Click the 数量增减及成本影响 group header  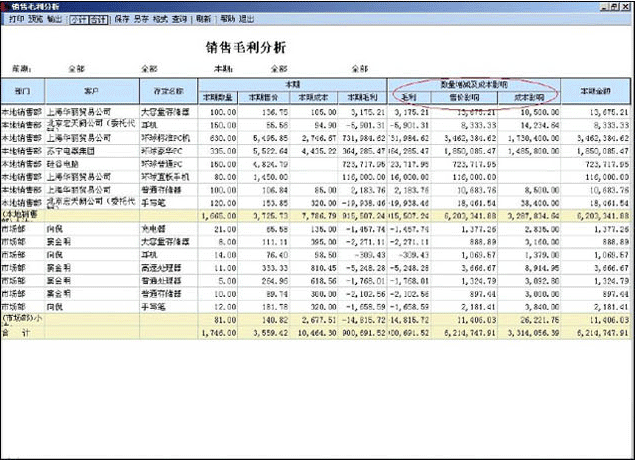(x=474, y=85)
